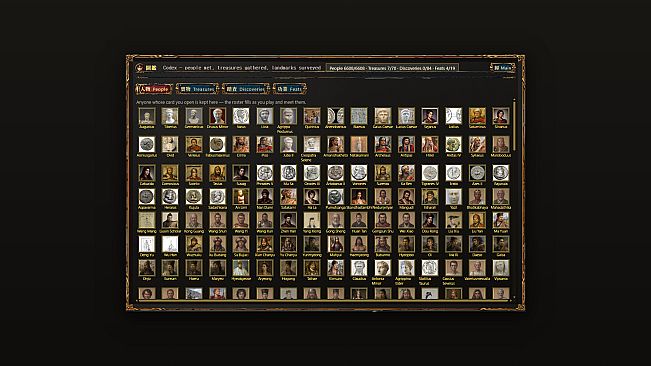Open the Cleopatra Selene portrait card
Screen dimensions: 651x366
coord(312,144)
